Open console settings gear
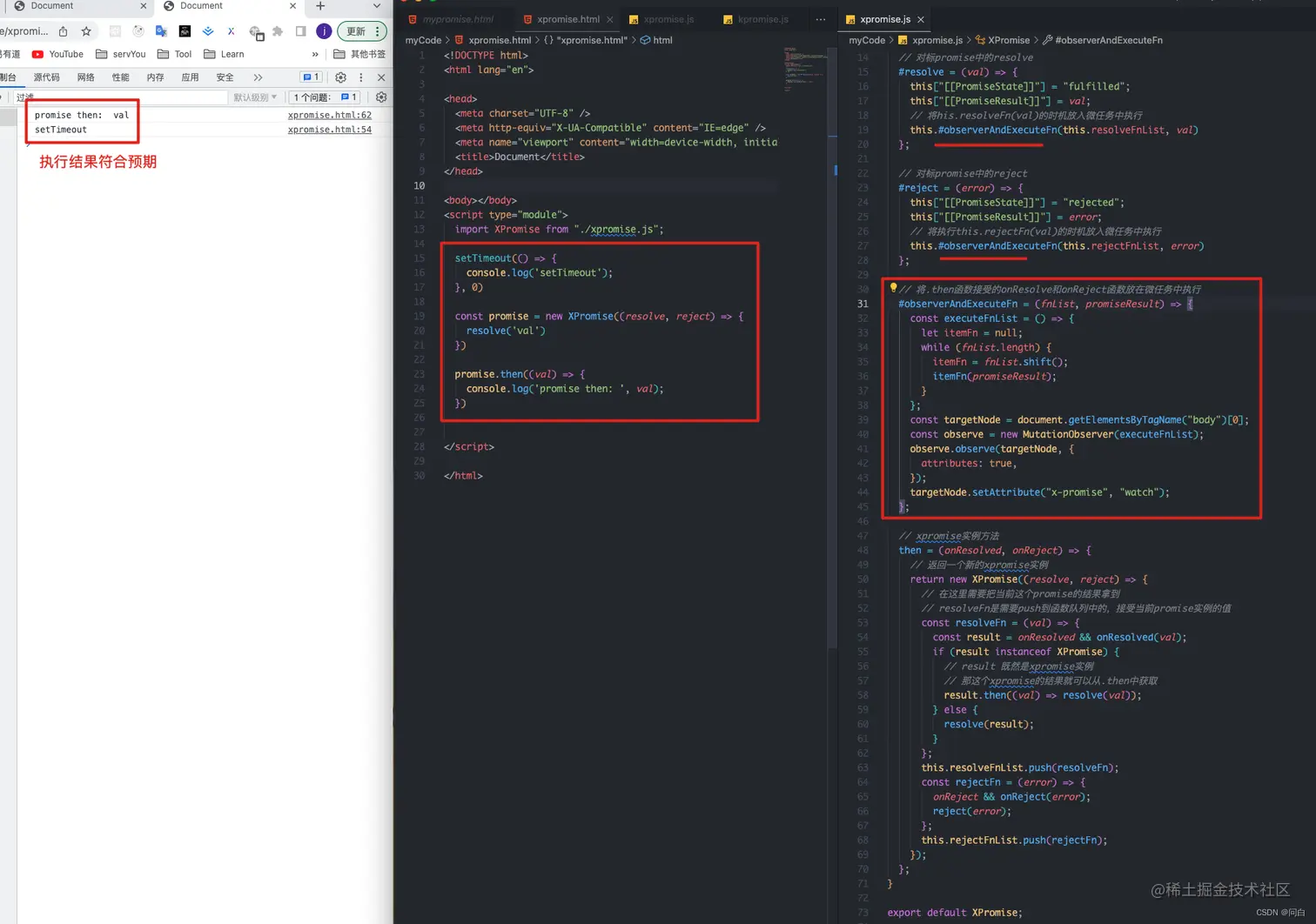This screenshot has height=924, width=1316. (381, 97)
